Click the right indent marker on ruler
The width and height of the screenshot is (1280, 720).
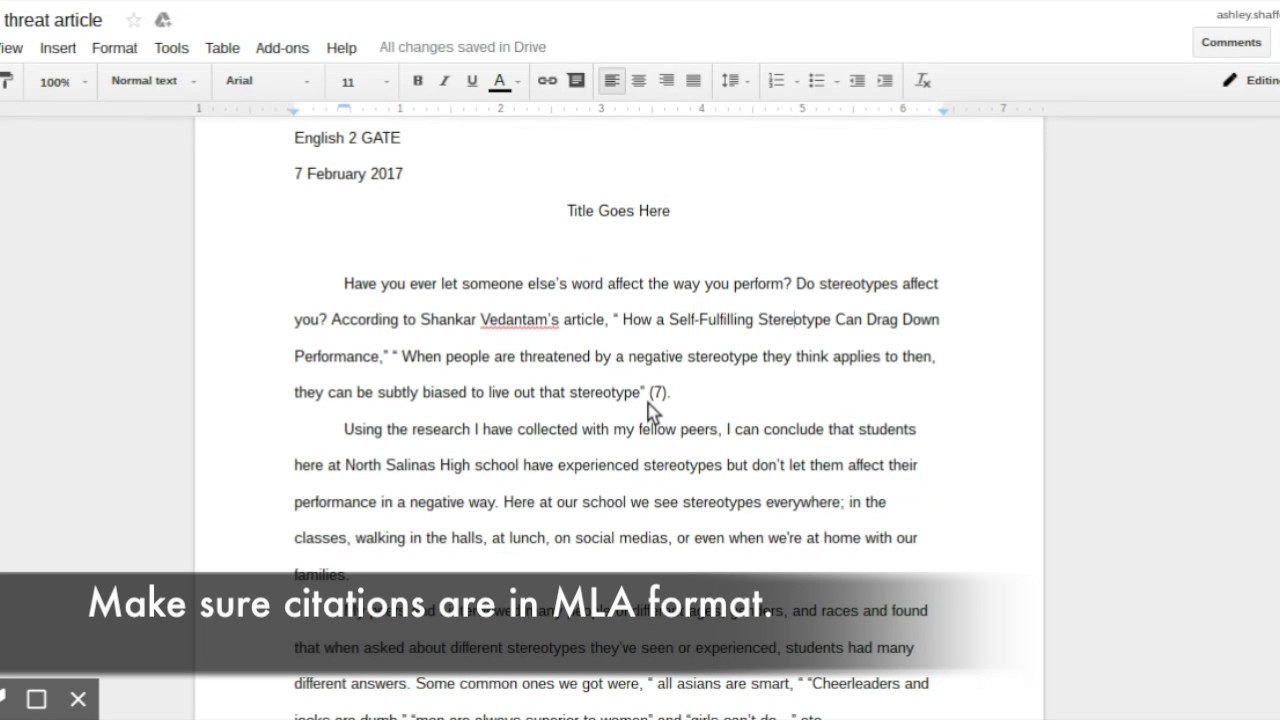tap(943, 110)
